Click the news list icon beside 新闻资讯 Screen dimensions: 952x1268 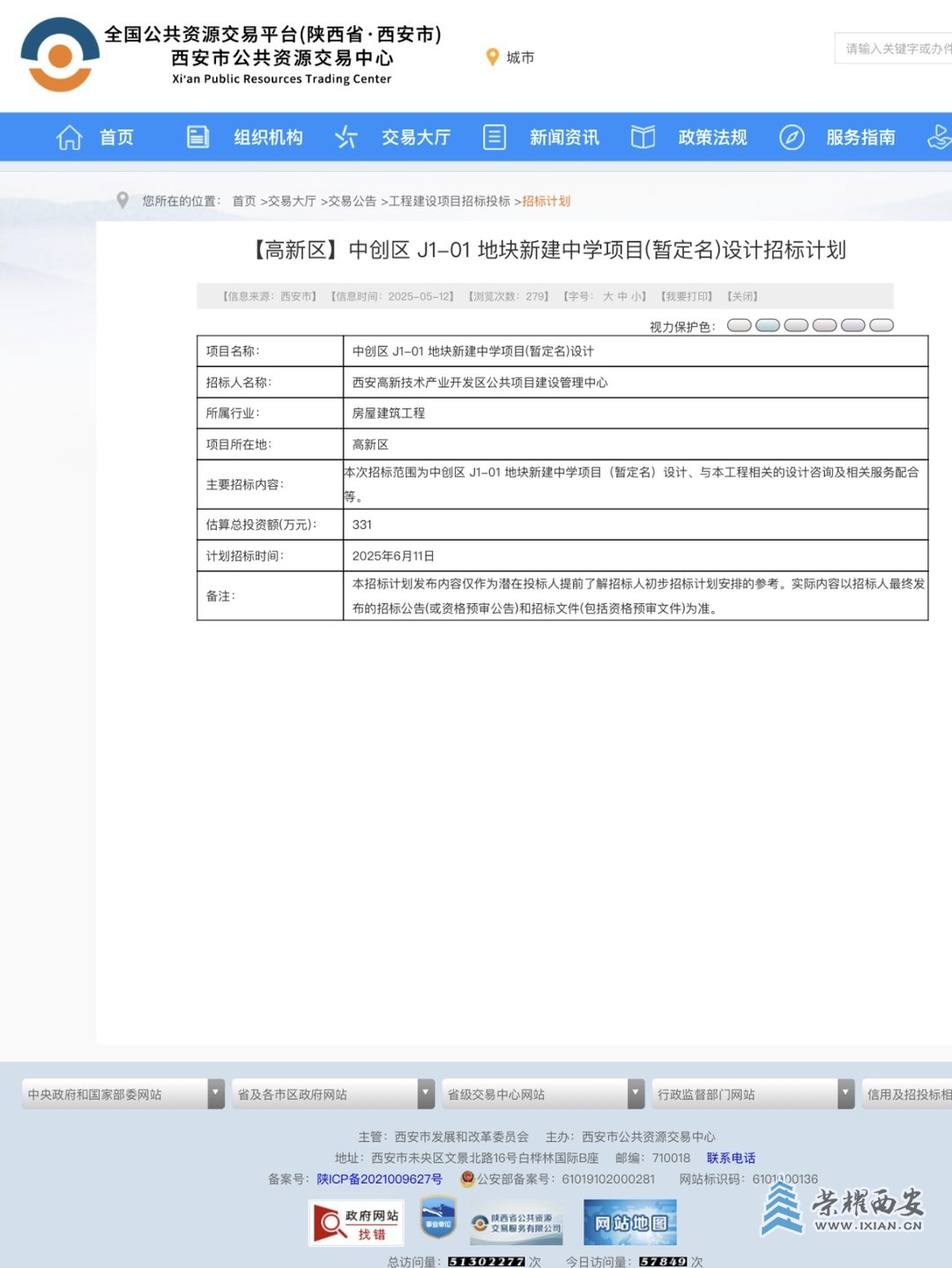click(x=495, y=138)
